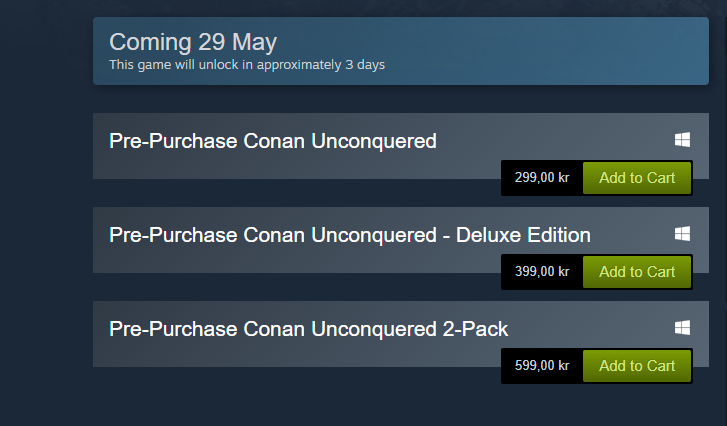Click the 399,00 kr price label
Viewport: 727px width, 426px height.
tap(542, 272)
